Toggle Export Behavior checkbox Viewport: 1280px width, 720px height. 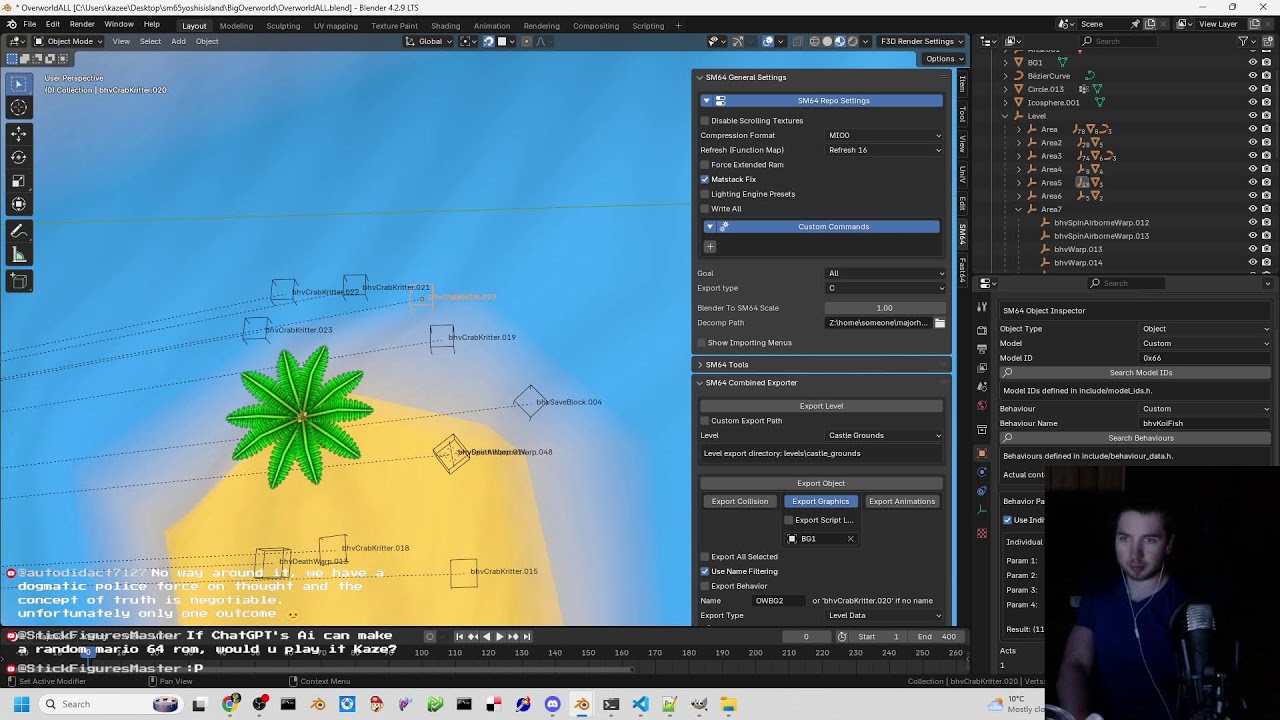pos(705,586)
